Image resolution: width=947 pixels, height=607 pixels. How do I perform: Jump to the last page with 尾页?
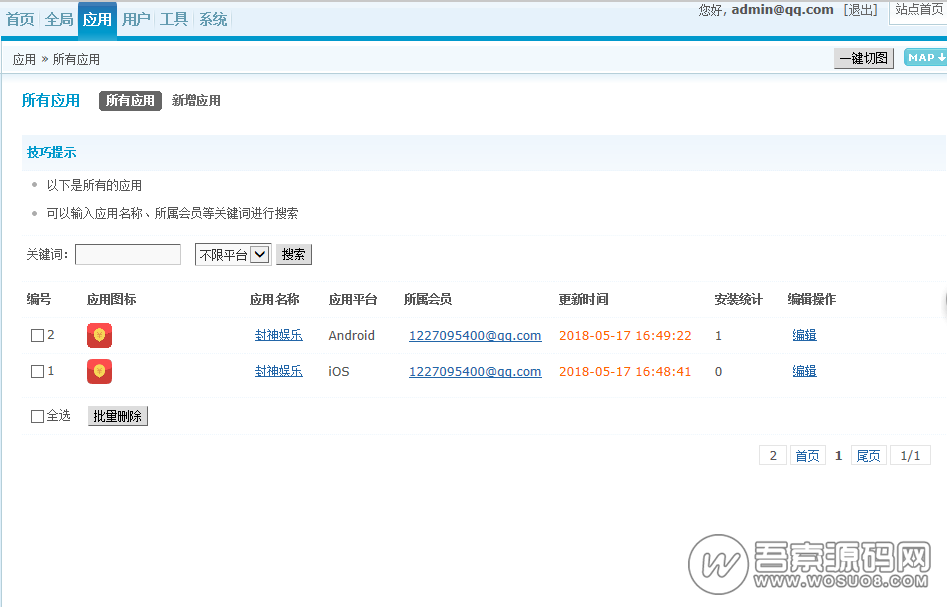(x=867, y=455)
